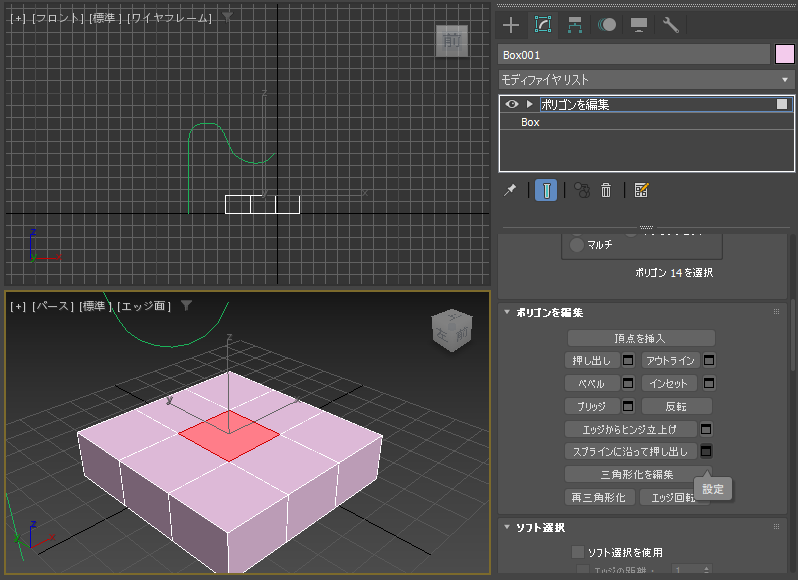The height and width of the screenshot is (580, 798).
Task: Click the trash Remove Modifier icon
Action: (x=606, y=190)
